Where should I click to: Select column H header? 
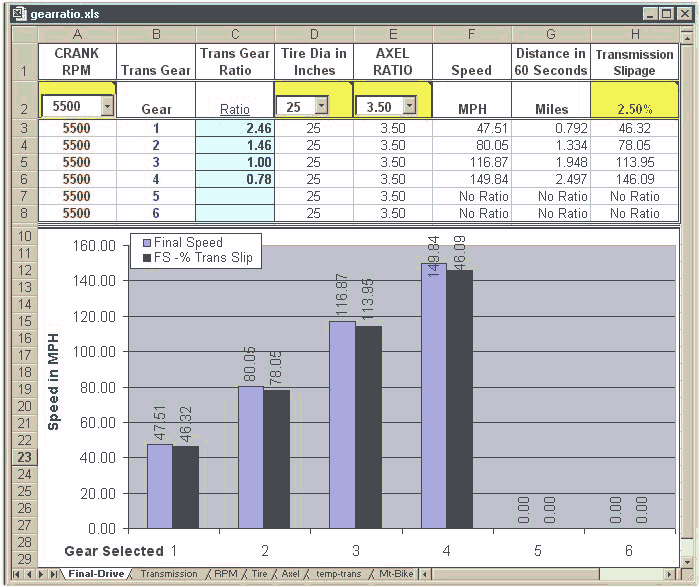coord(635,34)
